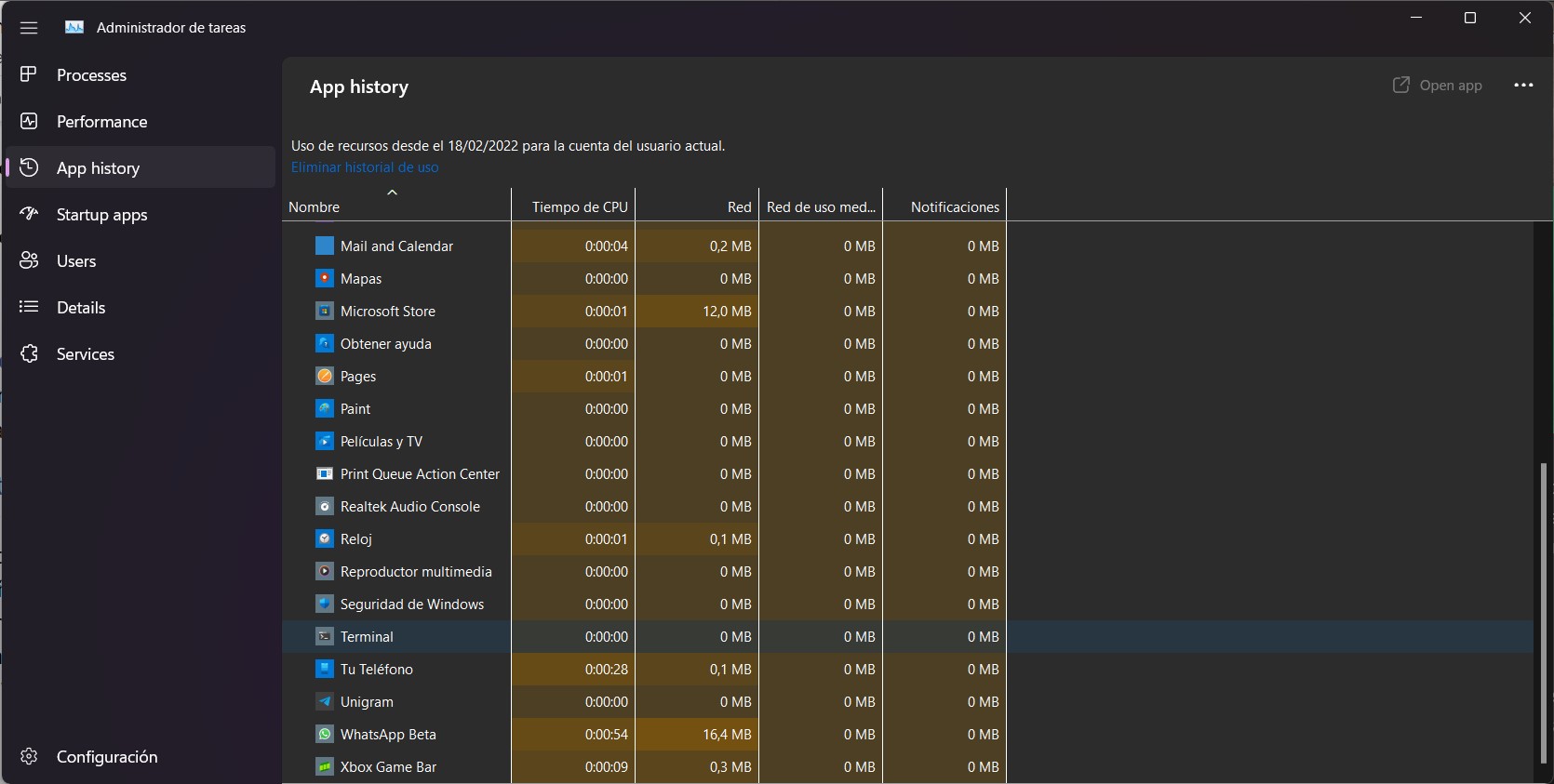Click Eliminar historial de uso link

coord(365,167)
